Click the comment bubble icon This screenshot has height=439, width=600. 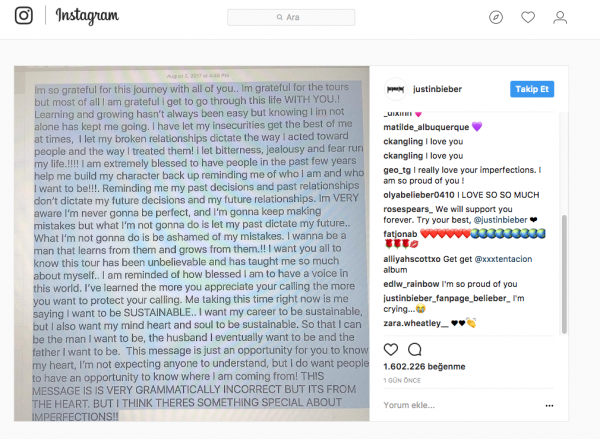tap(415, 349)
